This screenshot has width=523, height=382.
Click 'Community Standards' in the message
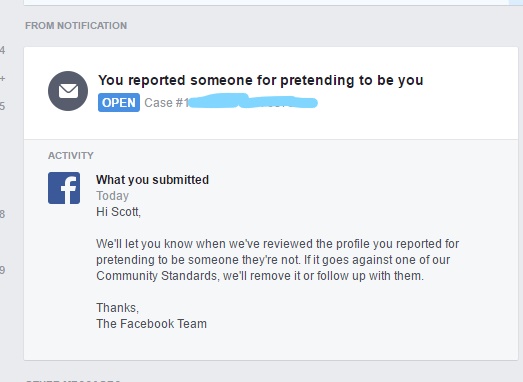pyautogui.click(x=157, y=276)
